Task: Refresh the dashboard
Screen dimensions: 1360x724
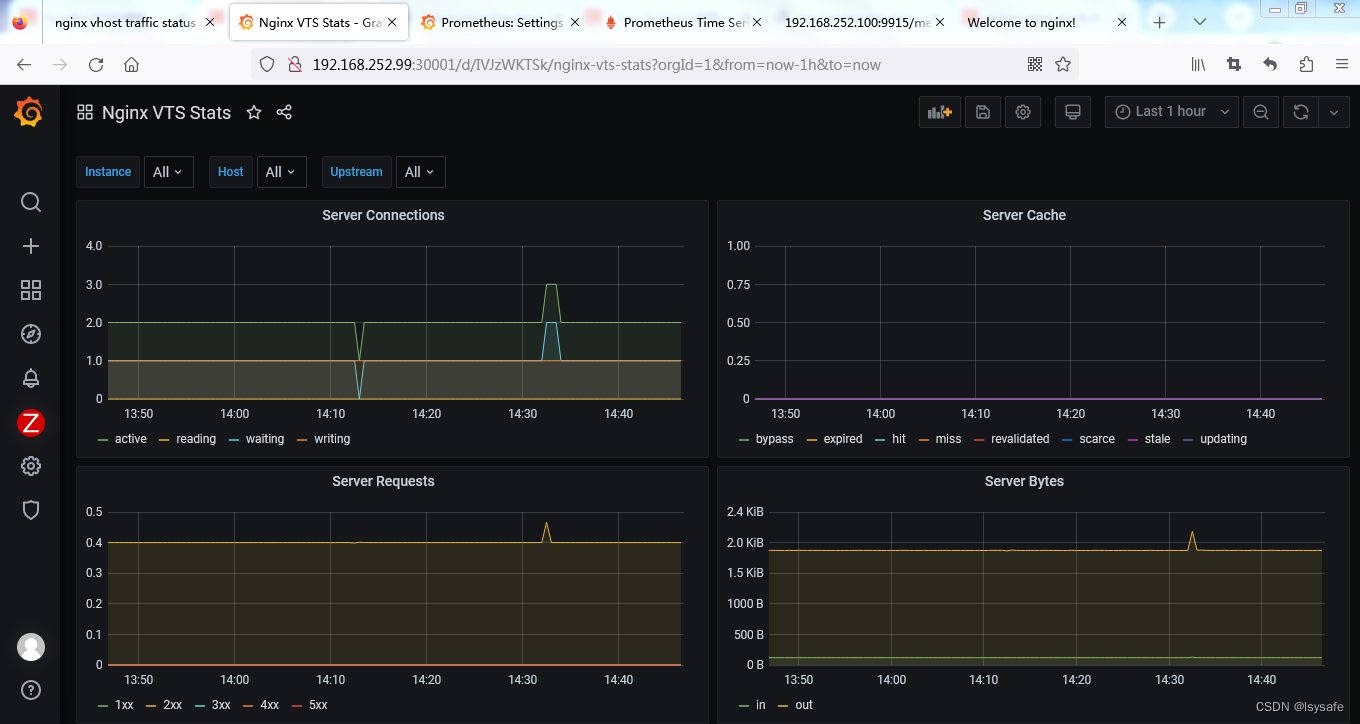Action: pyautogui.click(x=1301, y=112)
